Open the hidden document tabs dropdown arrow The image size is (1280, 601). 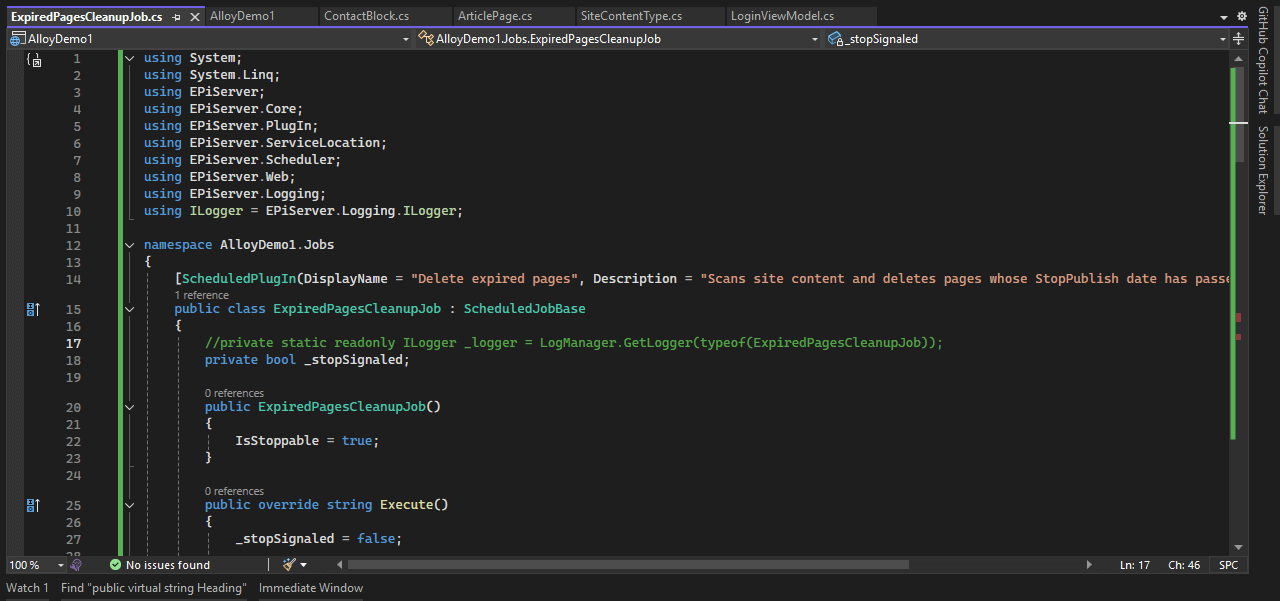tap(1223, 15)
